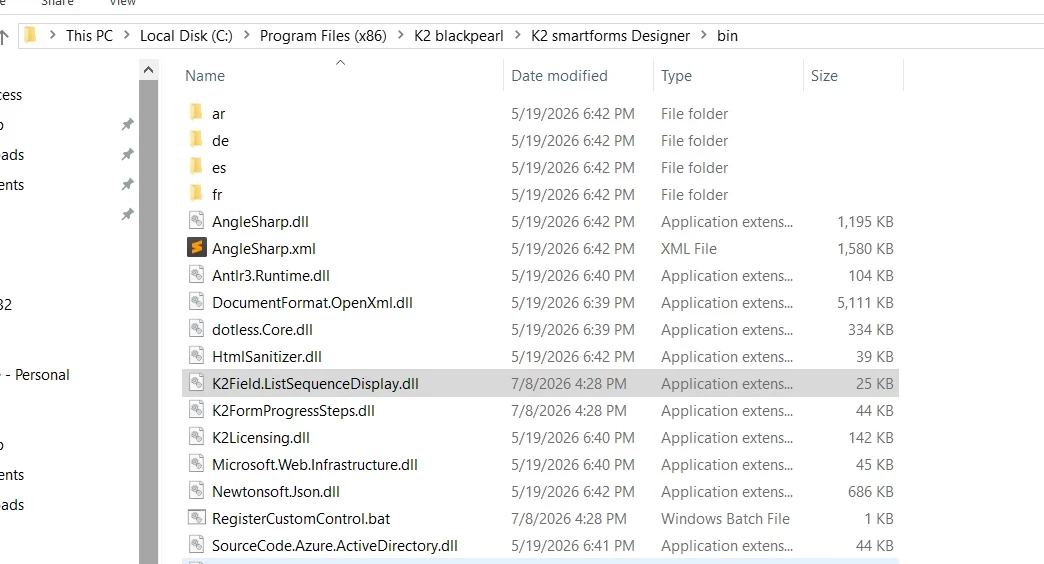
Task: Sort by the Type column header
Action: [676, 76]
